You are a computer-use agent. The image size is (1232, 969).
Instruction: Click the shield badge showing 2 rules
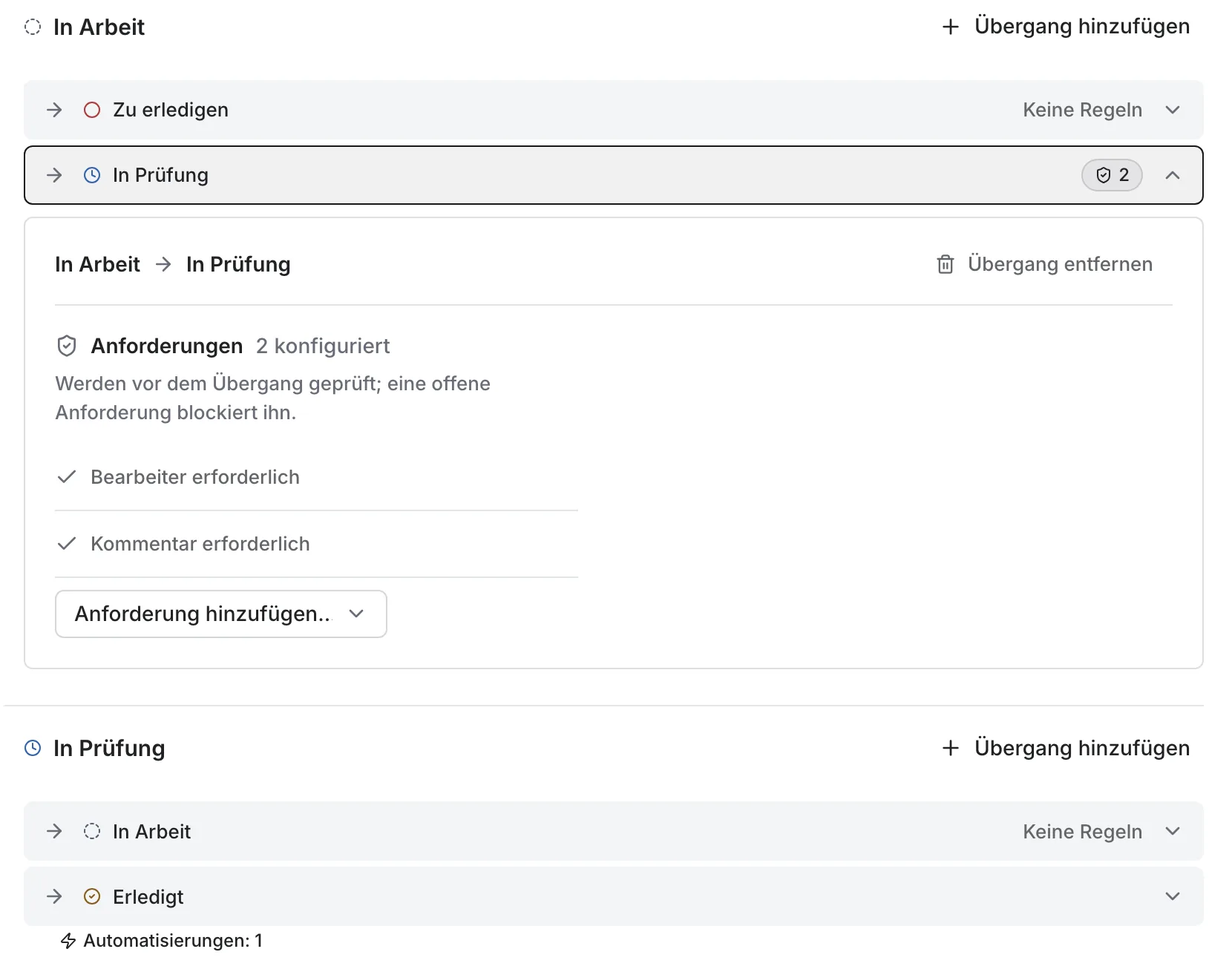(x=1112, y=175)
